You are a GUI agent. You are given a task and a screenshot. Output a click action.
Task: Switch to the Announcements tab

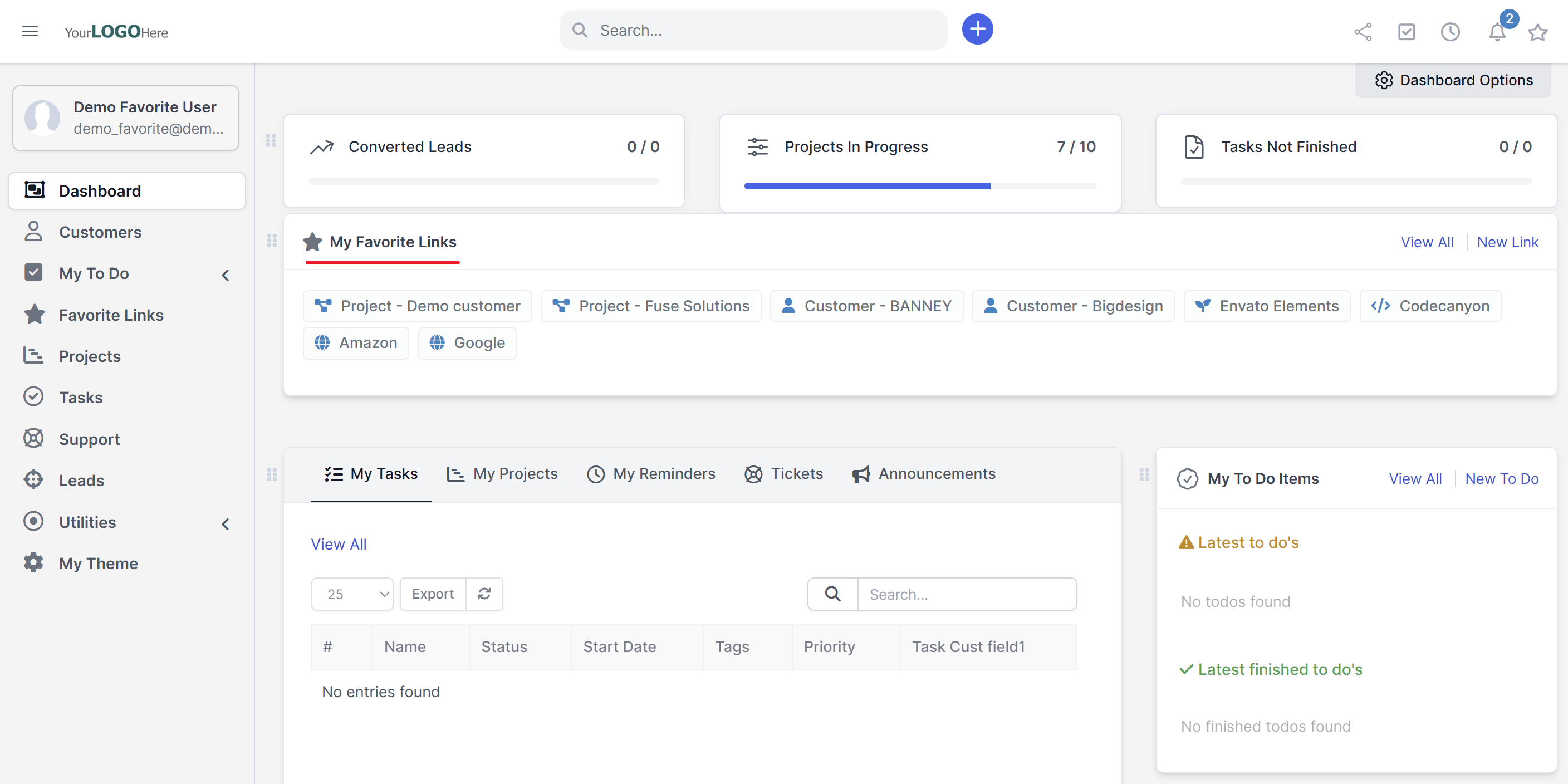923,473
